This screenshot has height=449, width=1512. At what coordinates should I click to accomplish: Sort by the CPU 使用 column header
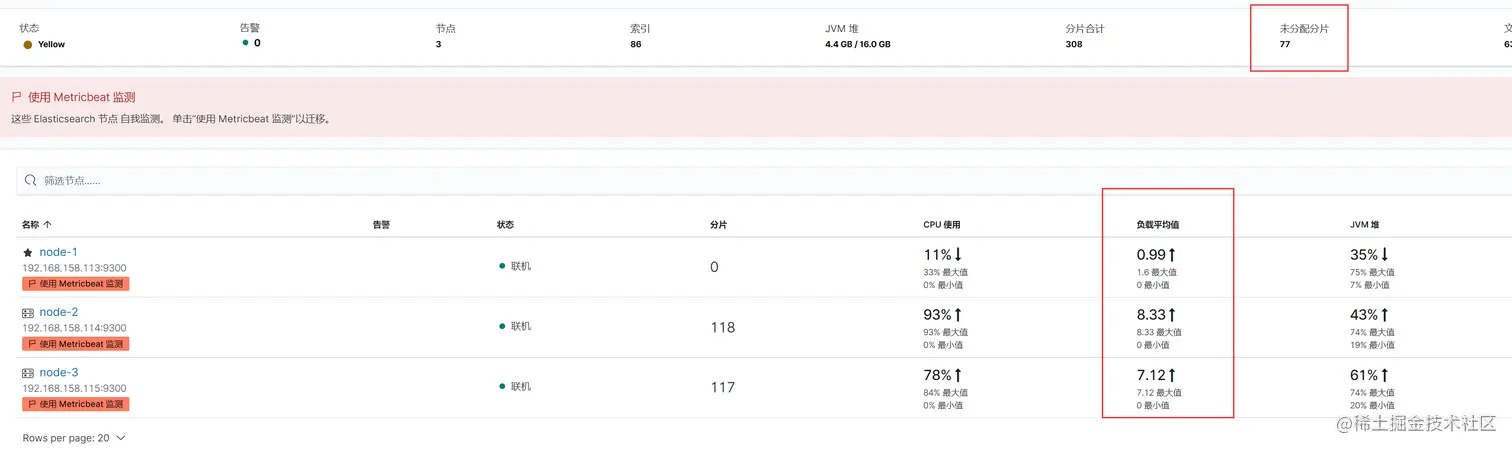(941, 225)
